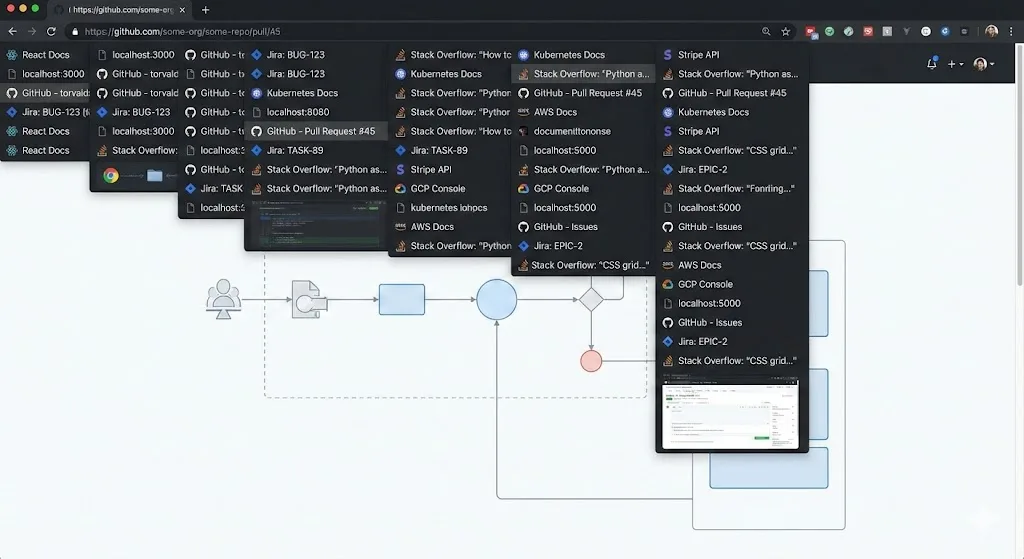Image resolution: width=1024 pixels, height=559 pixels.
Task: Select the localhost:8080 entry
Action: 297,112
